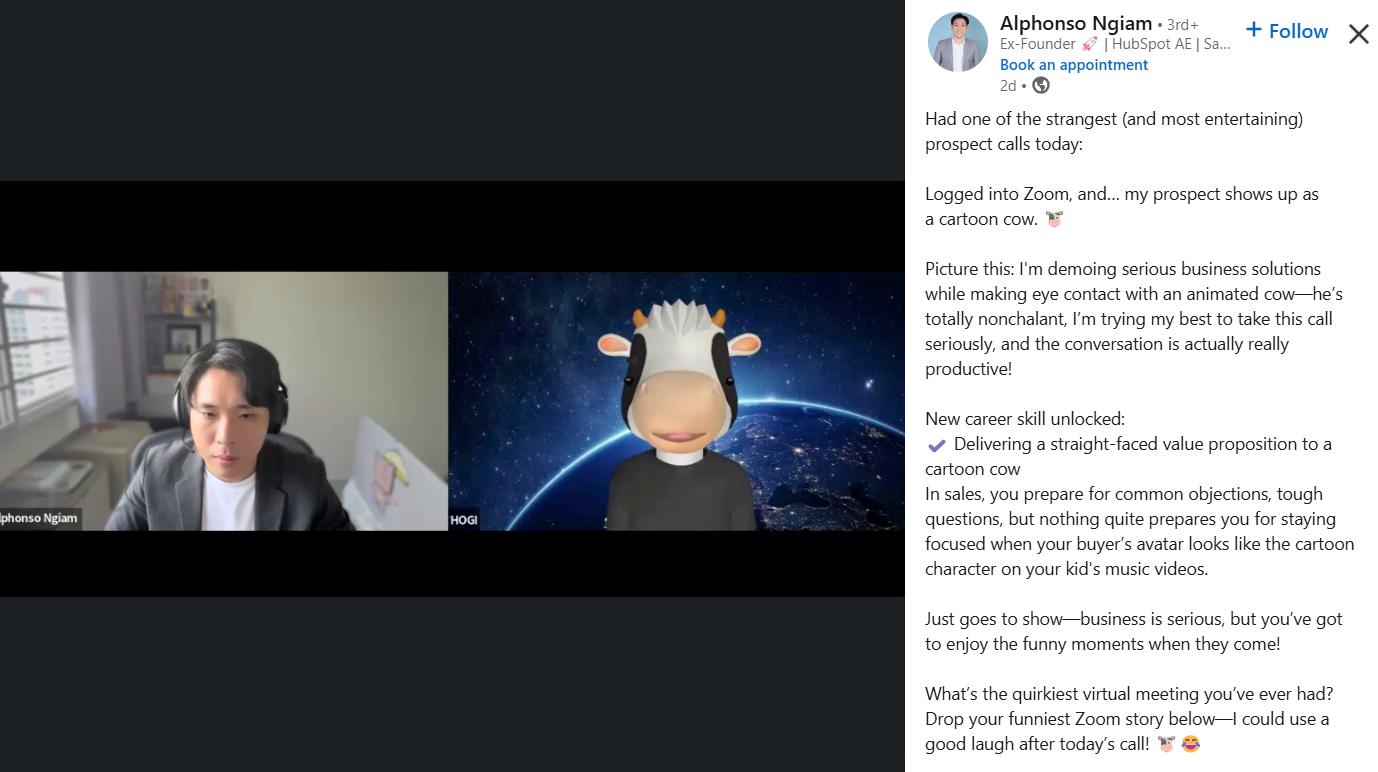The image size is (1378, 772).
Task: Click the cow emoji after 'a cartoon cow.'
Action: coord(1054,219)
